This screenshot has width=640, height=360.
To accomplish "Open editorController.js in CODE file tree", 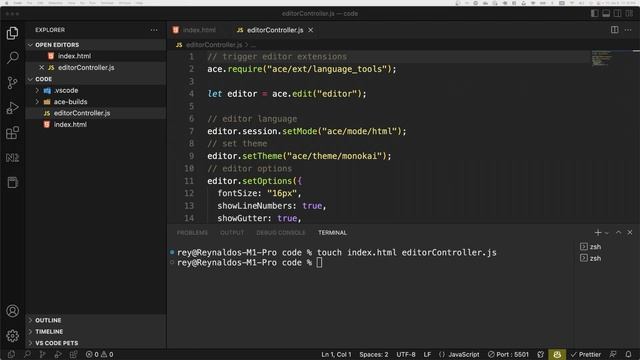I will coord(96,113).
